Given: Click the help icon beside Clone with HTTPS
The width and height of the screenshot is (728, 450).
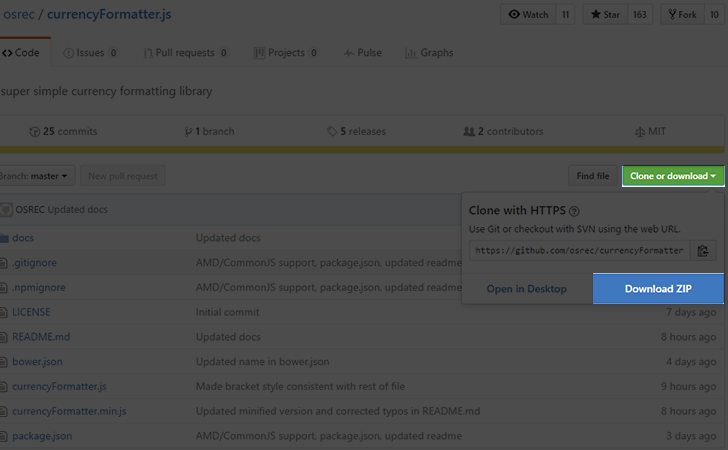Looking at the screenshot, I should pyautogui.click(x=574, y=211).
